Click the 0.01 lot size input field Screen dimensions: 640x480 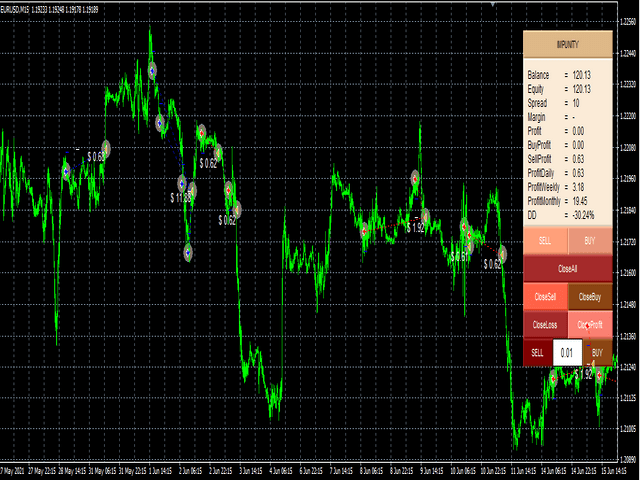[x=566, y=352]
